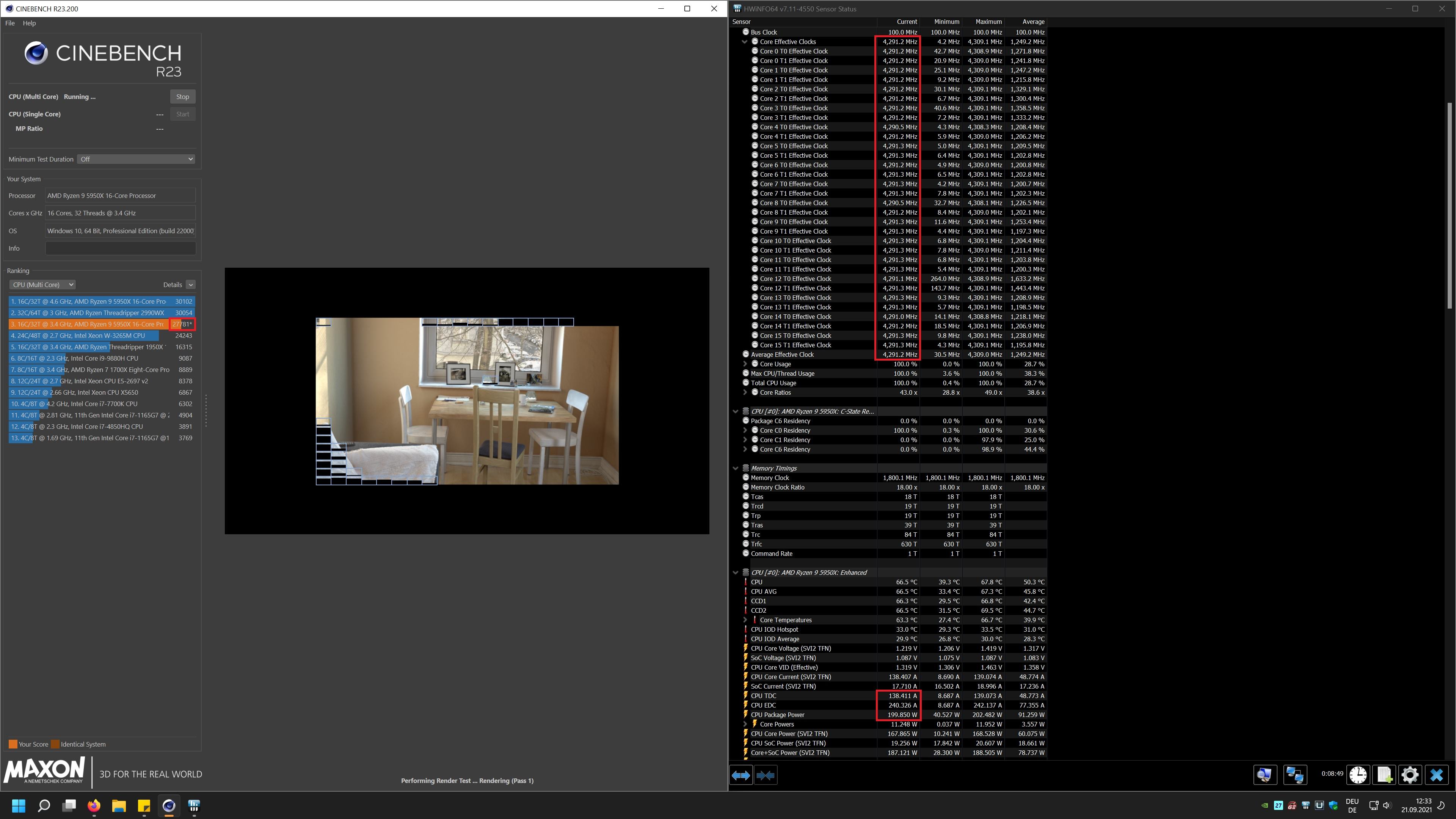
Task: Open Sticky Notes from the taskbar
Action: click(x=144, y=805)
